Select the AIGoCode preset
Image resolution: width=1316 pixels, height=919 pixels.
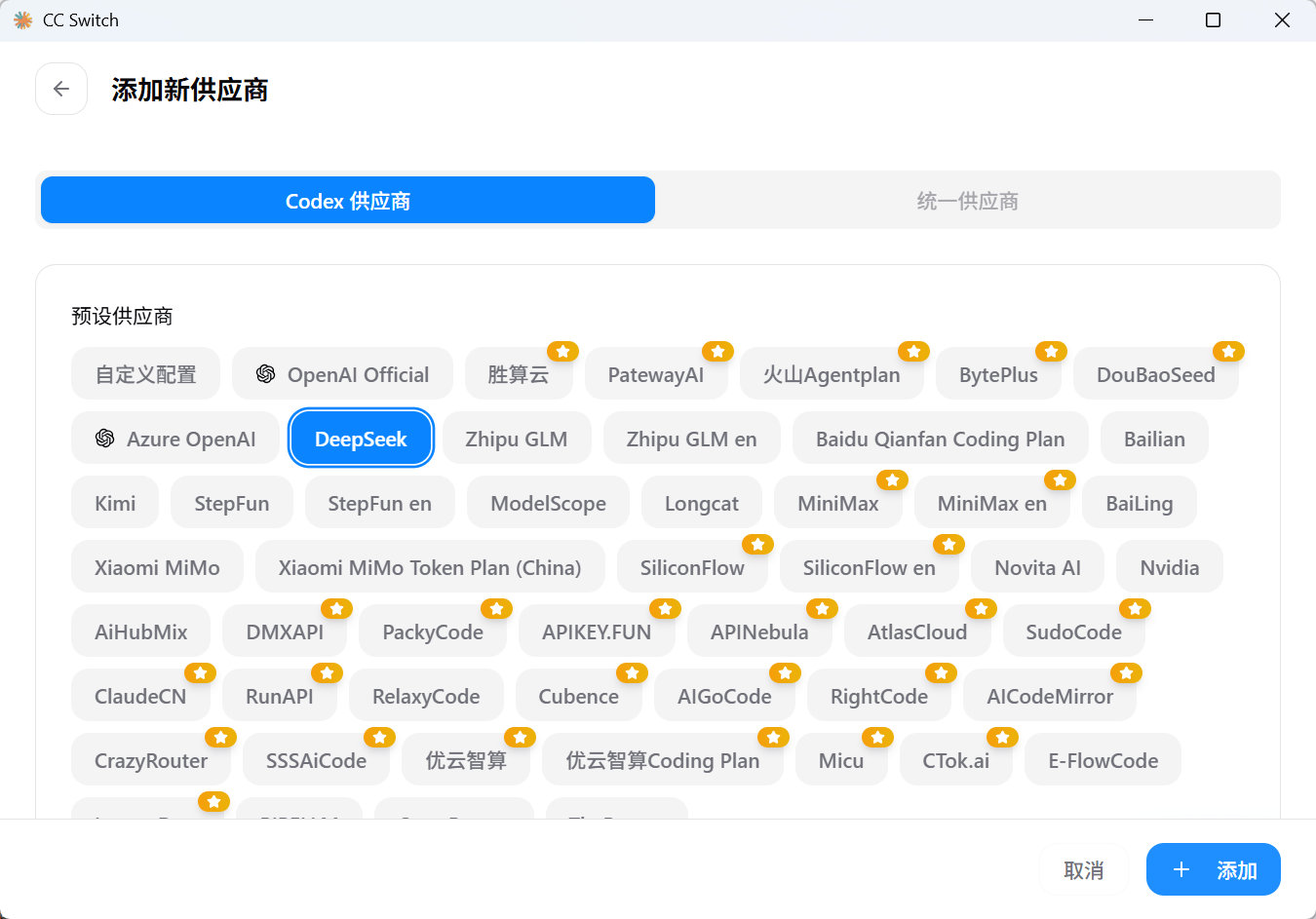coord(724,696)
